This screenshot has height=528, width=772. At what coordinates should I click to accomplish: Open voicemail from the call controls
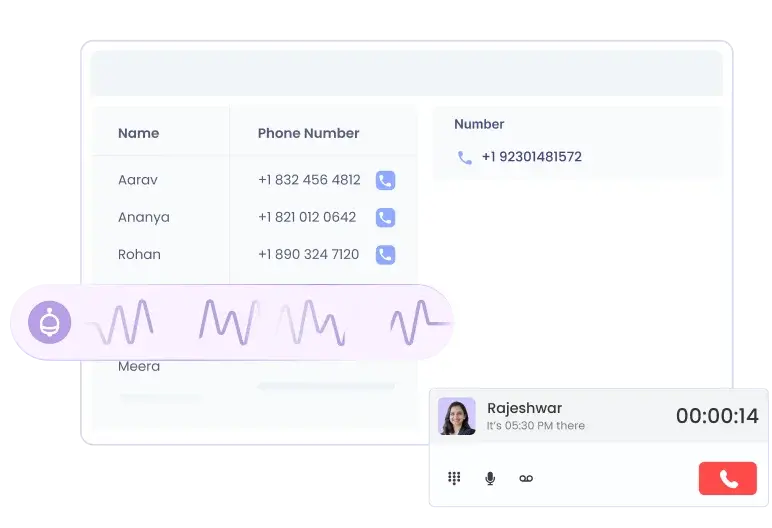(x=526, y=479)
